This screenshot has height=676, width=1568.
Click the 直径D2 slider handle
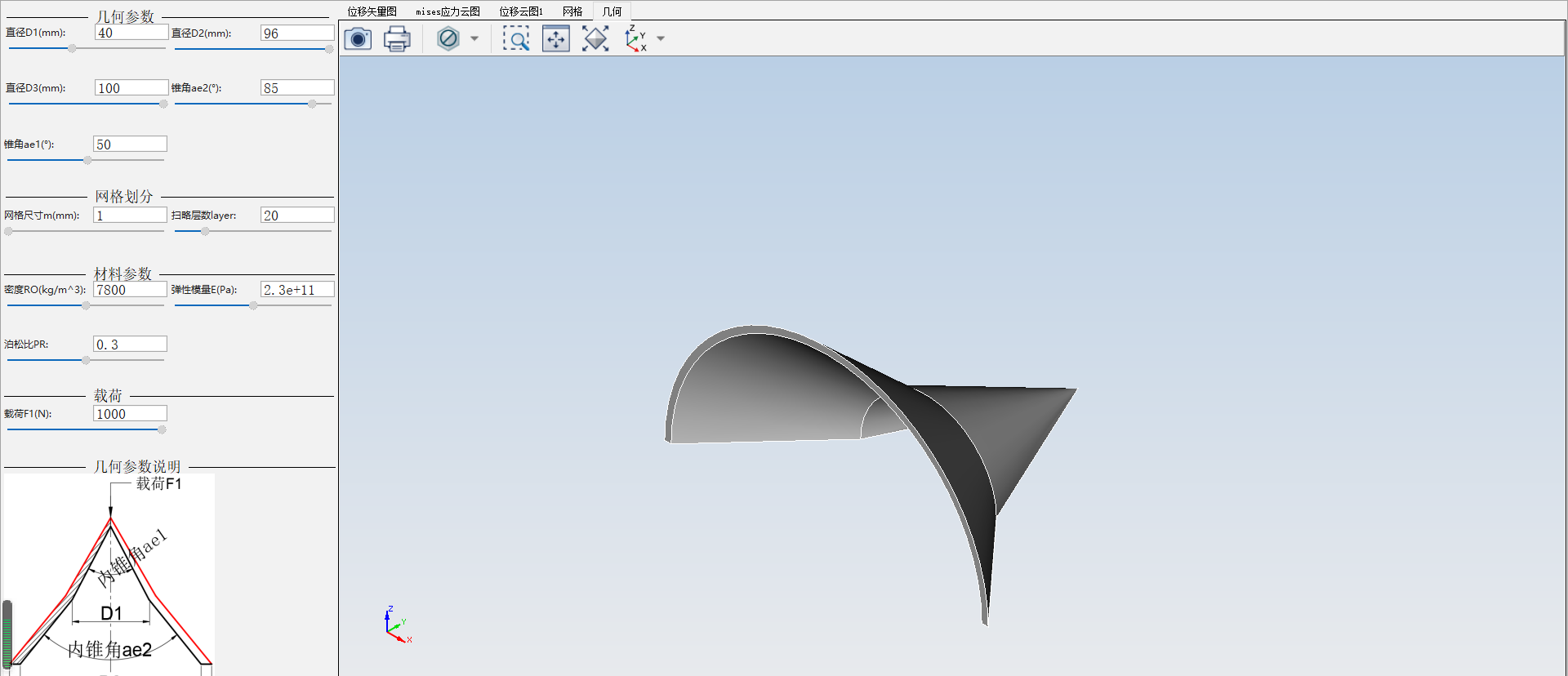(x=329, y=49)
